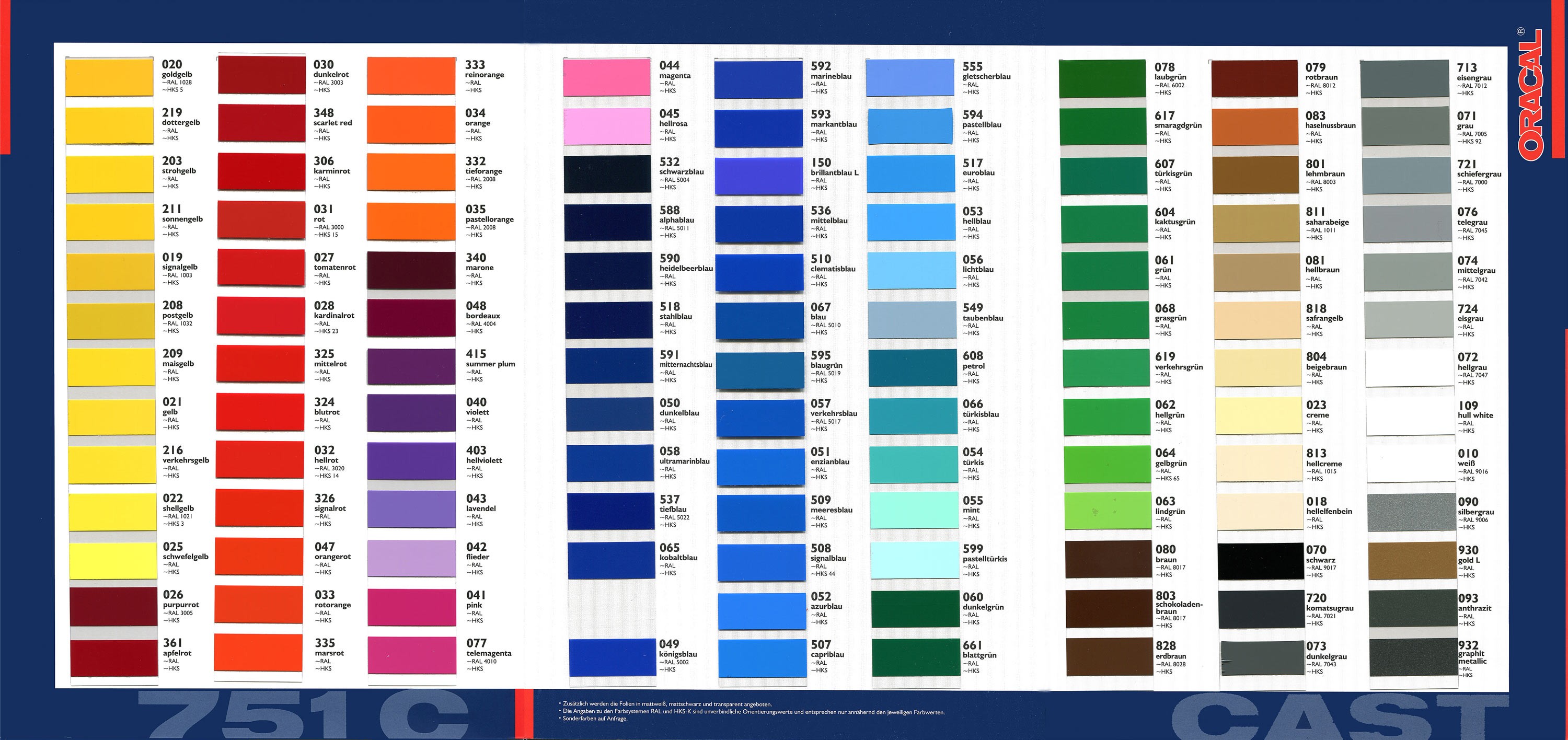
Task: Click the '057 verkehrsblau' label text
Action: pos(834,408)
